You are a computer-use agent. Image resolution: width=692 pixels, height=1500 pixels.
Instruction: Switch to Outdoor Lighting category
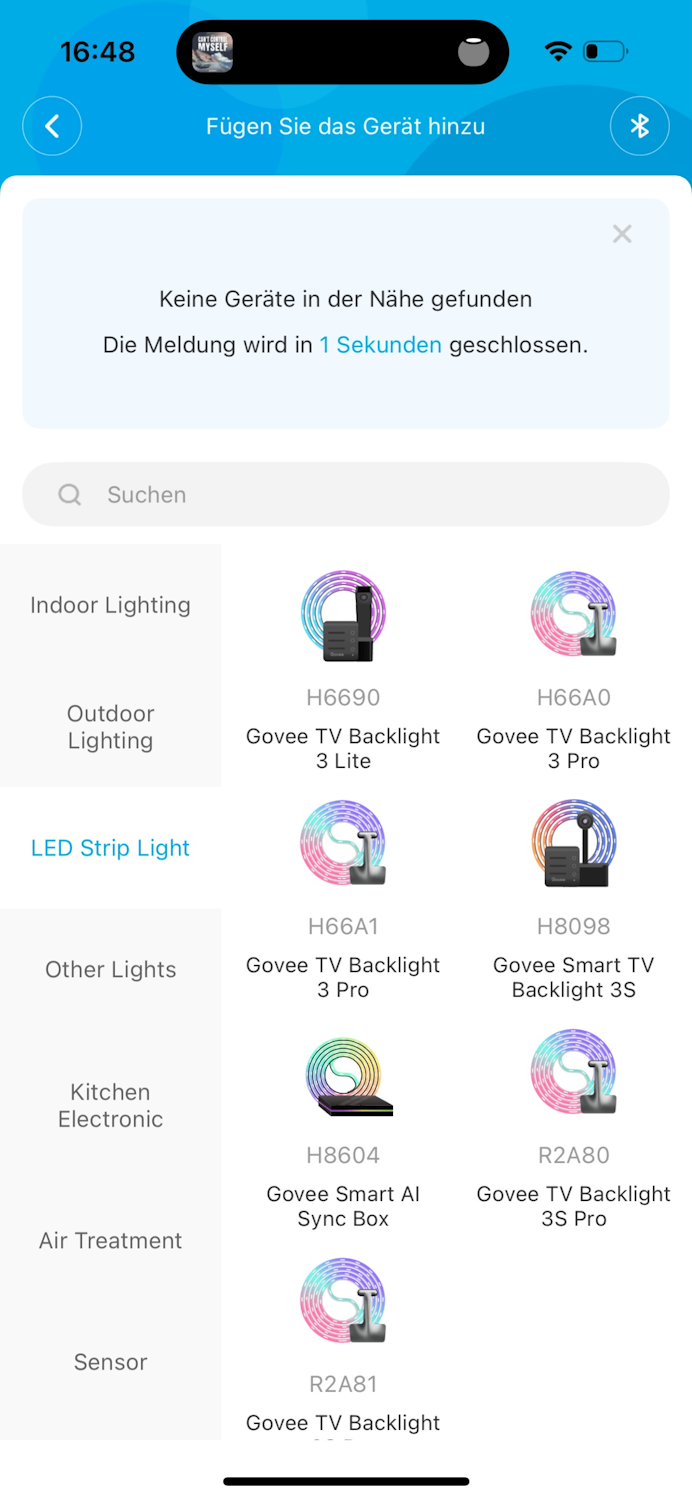(110, 727)
